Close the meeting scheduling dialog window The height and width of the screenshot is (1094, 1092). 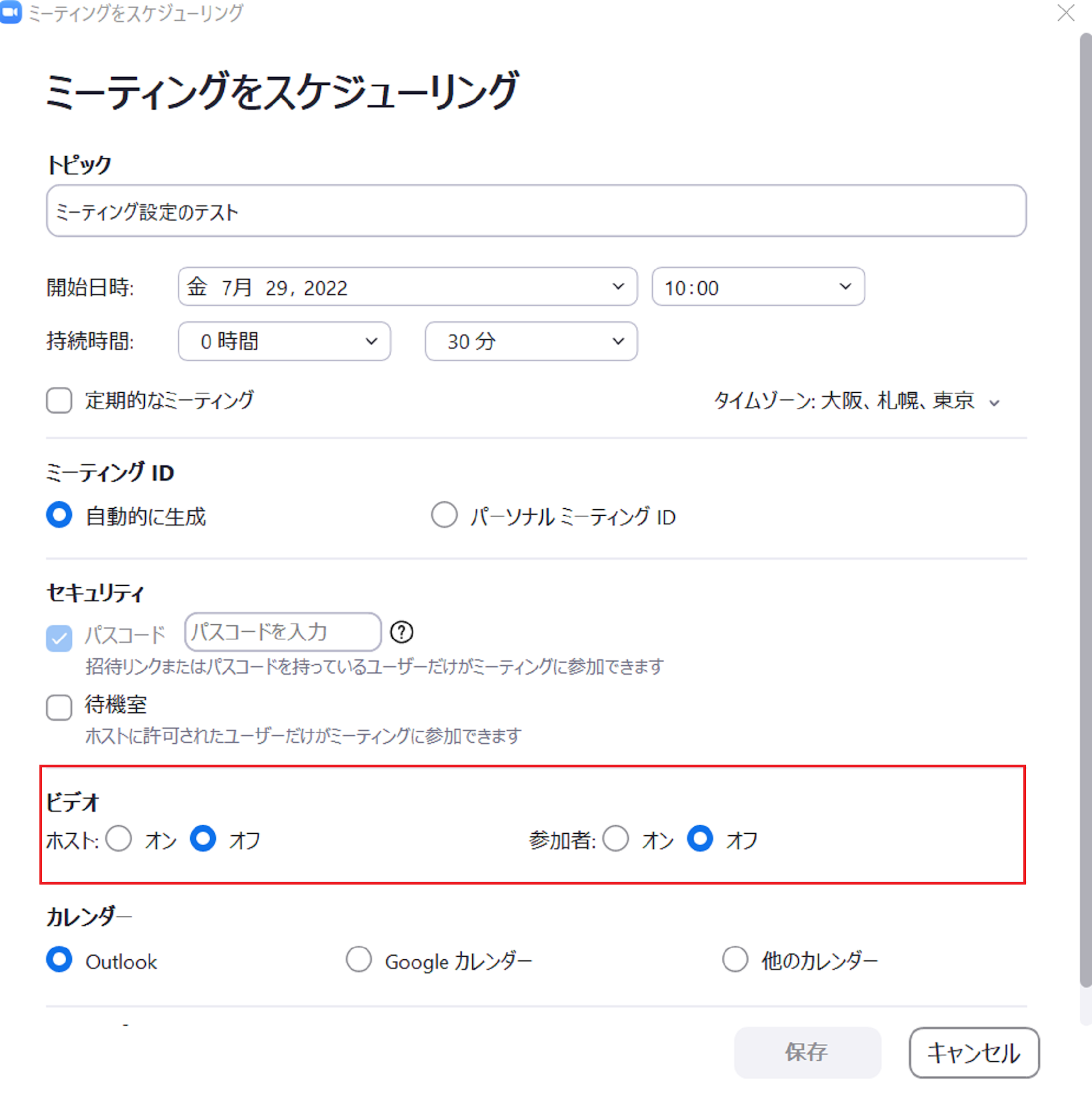1065,13
